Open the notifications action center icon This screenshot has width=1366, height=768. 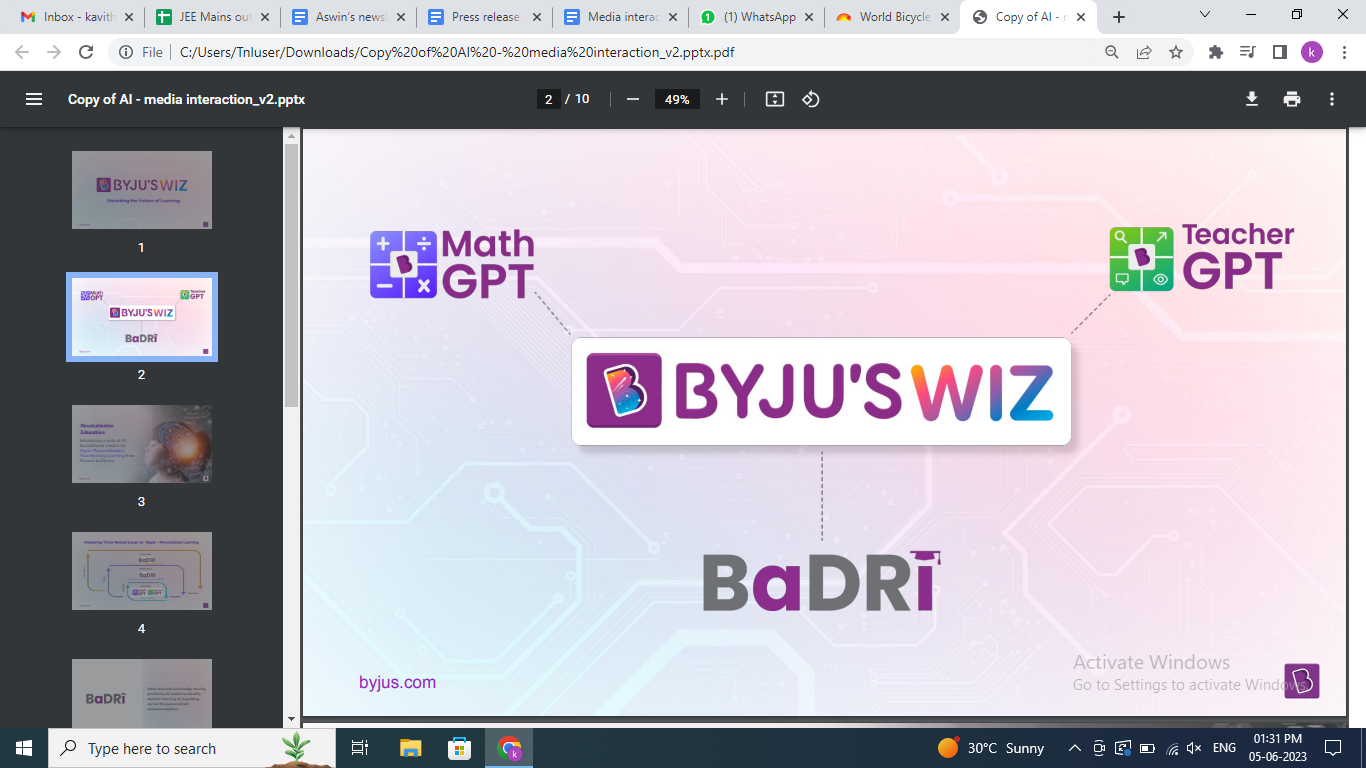point(1332,748)
